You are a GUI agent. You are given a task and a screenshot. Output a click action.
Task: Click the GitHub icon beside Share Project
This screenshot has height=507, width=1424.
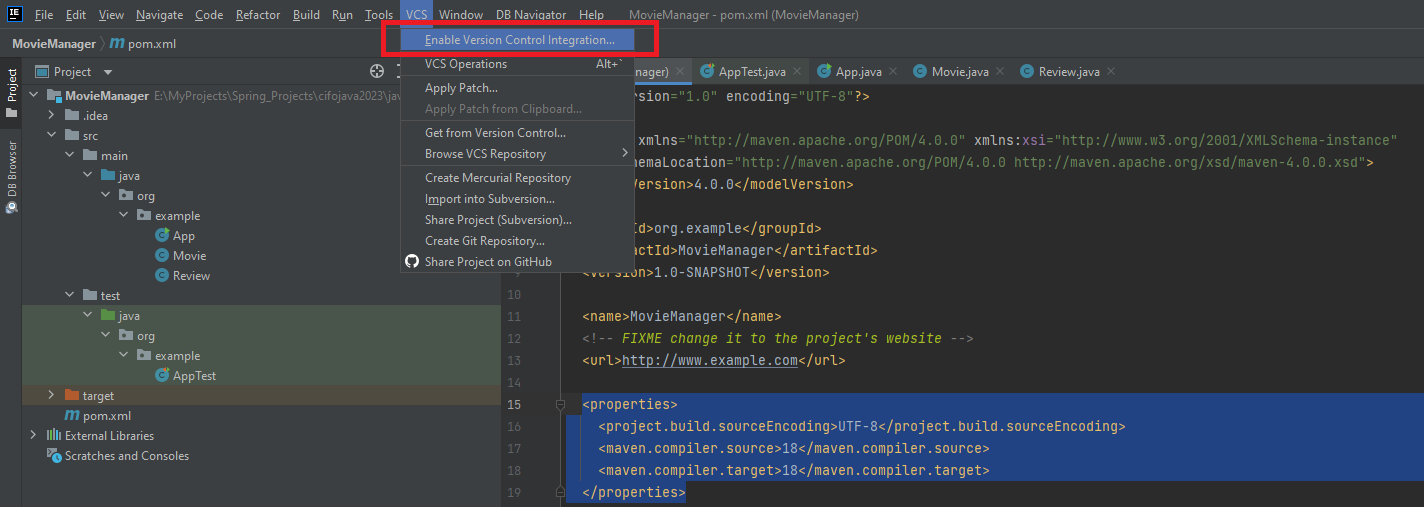pyautogui.click(x=411, y=262)
